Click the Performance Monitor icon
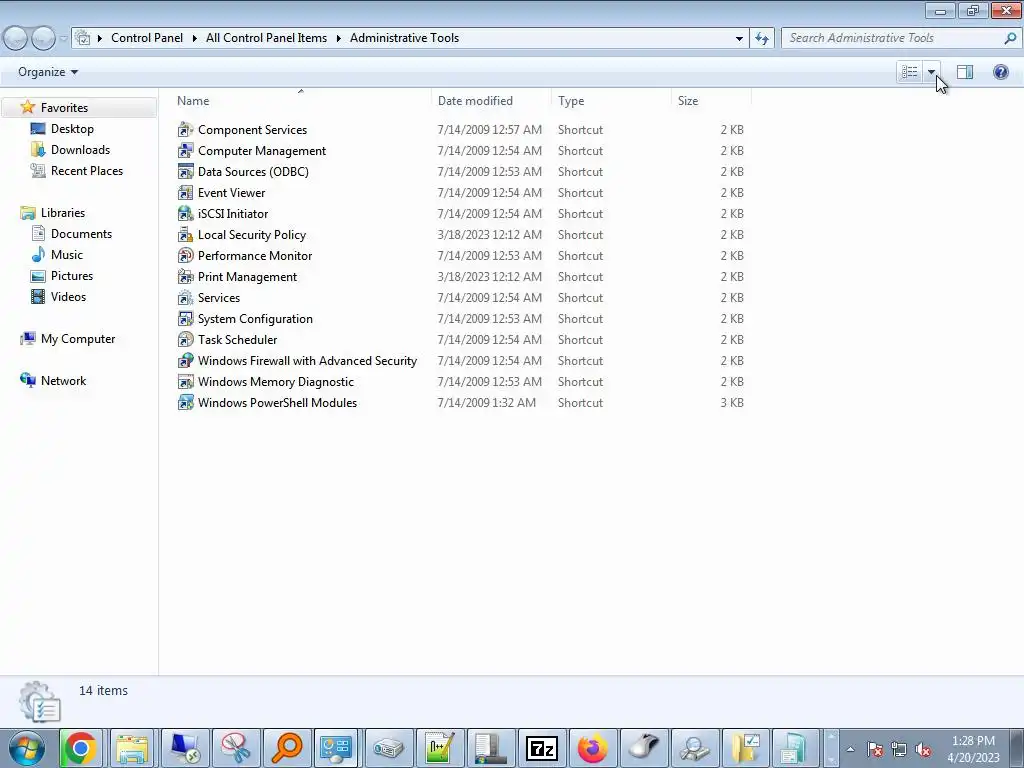 tap(185, 255)
